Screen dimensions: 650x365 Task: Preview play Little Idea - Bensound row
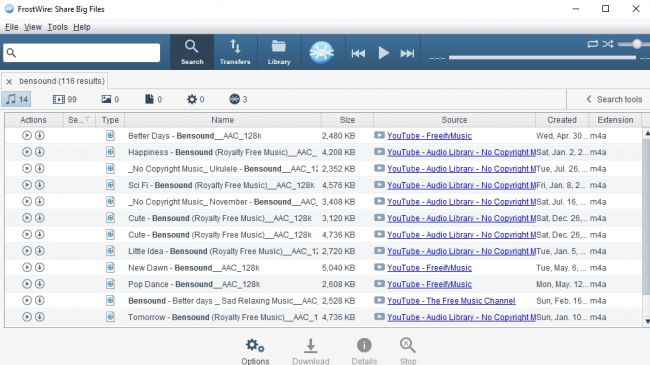[27, 251]
